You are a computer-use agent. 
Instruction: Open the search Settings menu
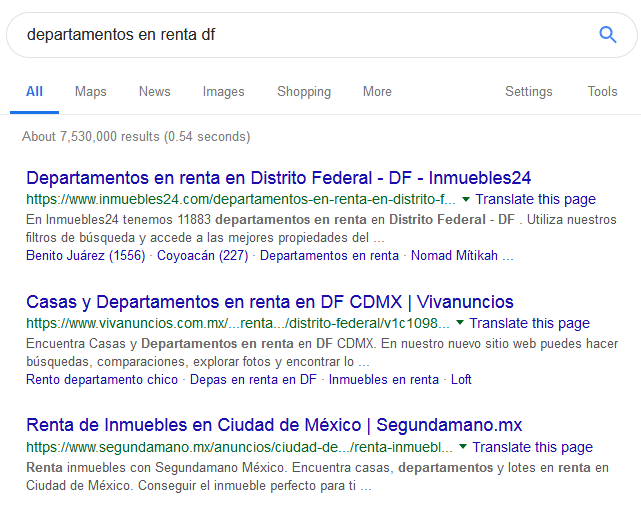click(x=528, y=91)
